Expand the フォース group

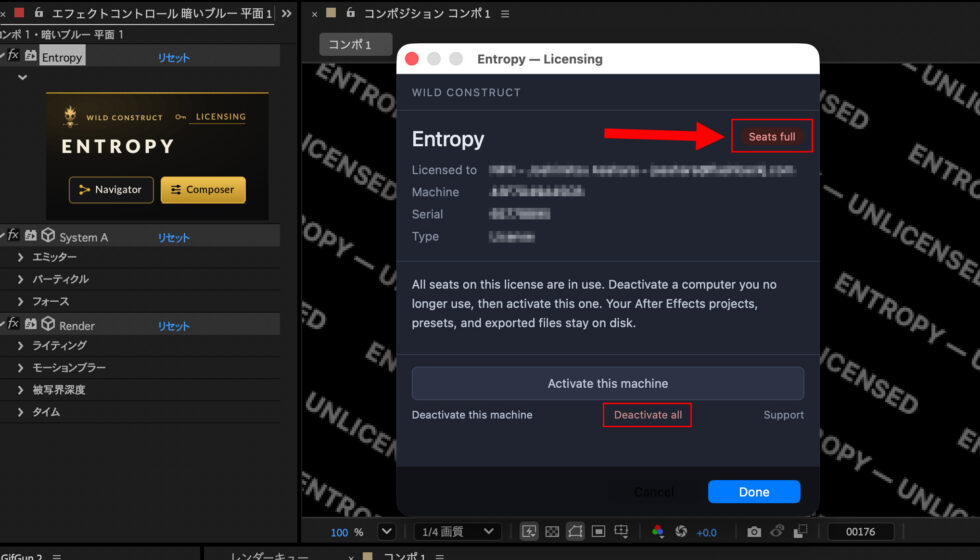click(21, 301)
